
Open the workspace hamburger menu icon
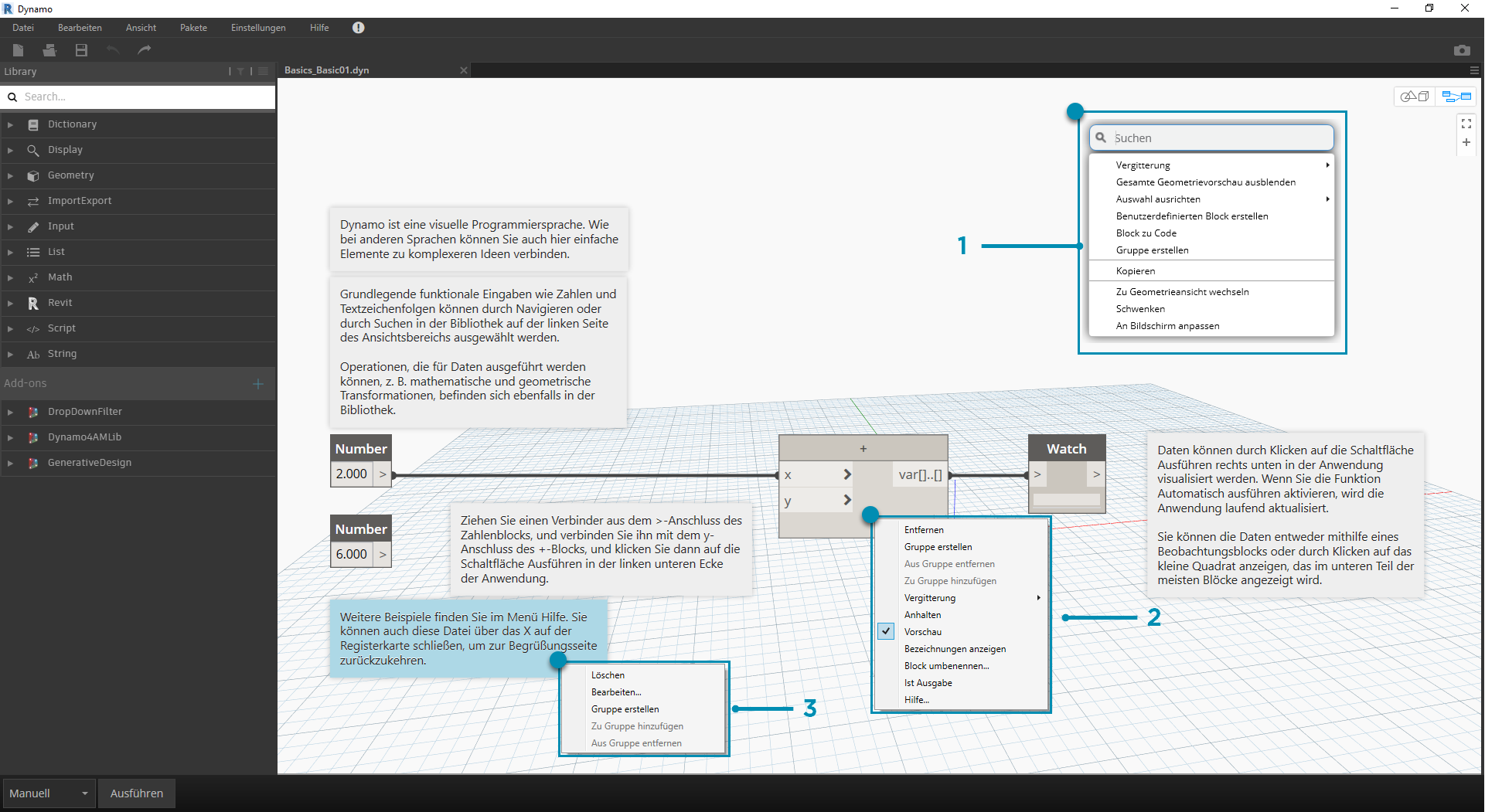coord(1474,70)
